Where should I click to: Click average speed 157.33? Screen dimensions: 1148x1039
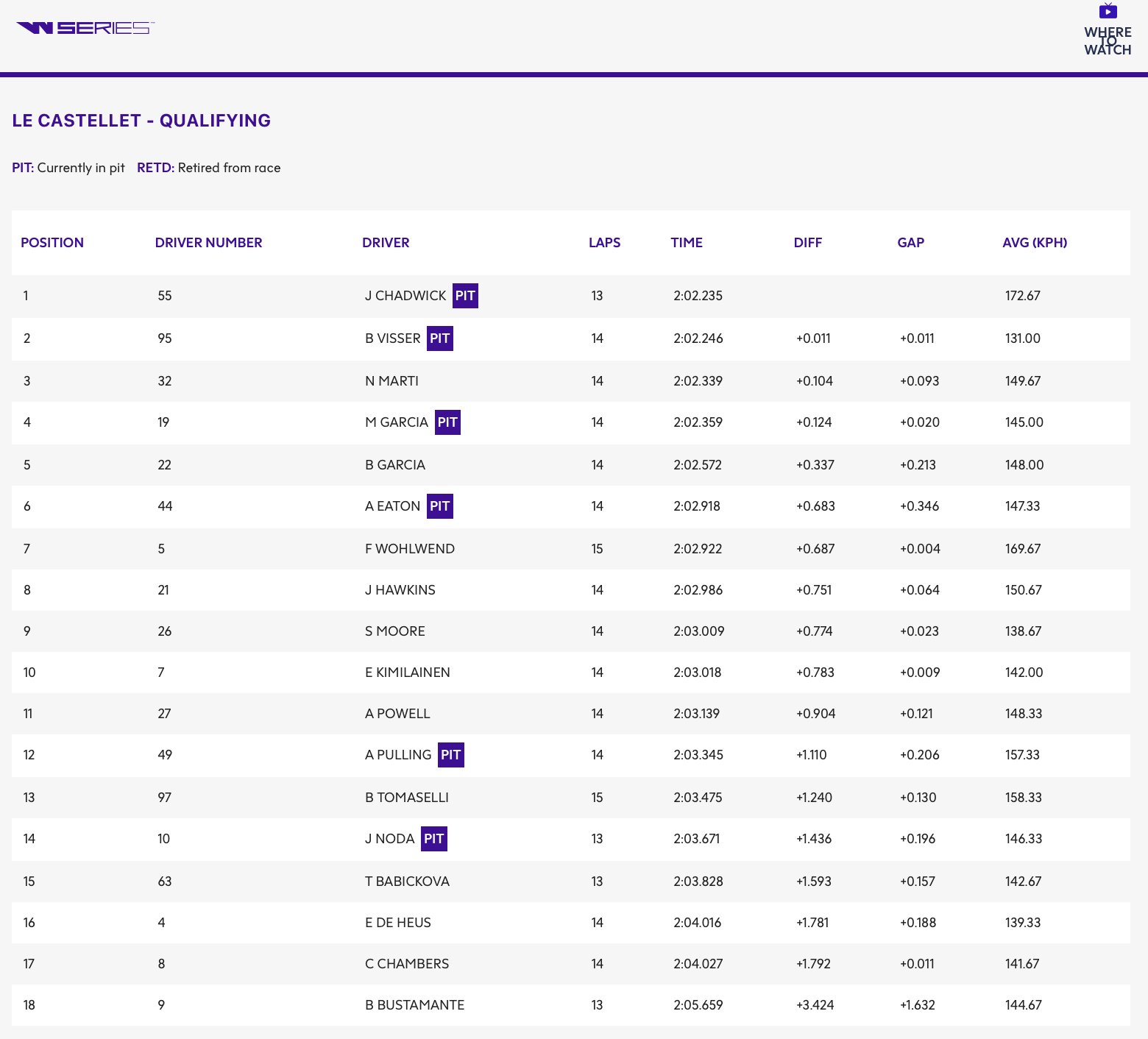[1022, 755]
